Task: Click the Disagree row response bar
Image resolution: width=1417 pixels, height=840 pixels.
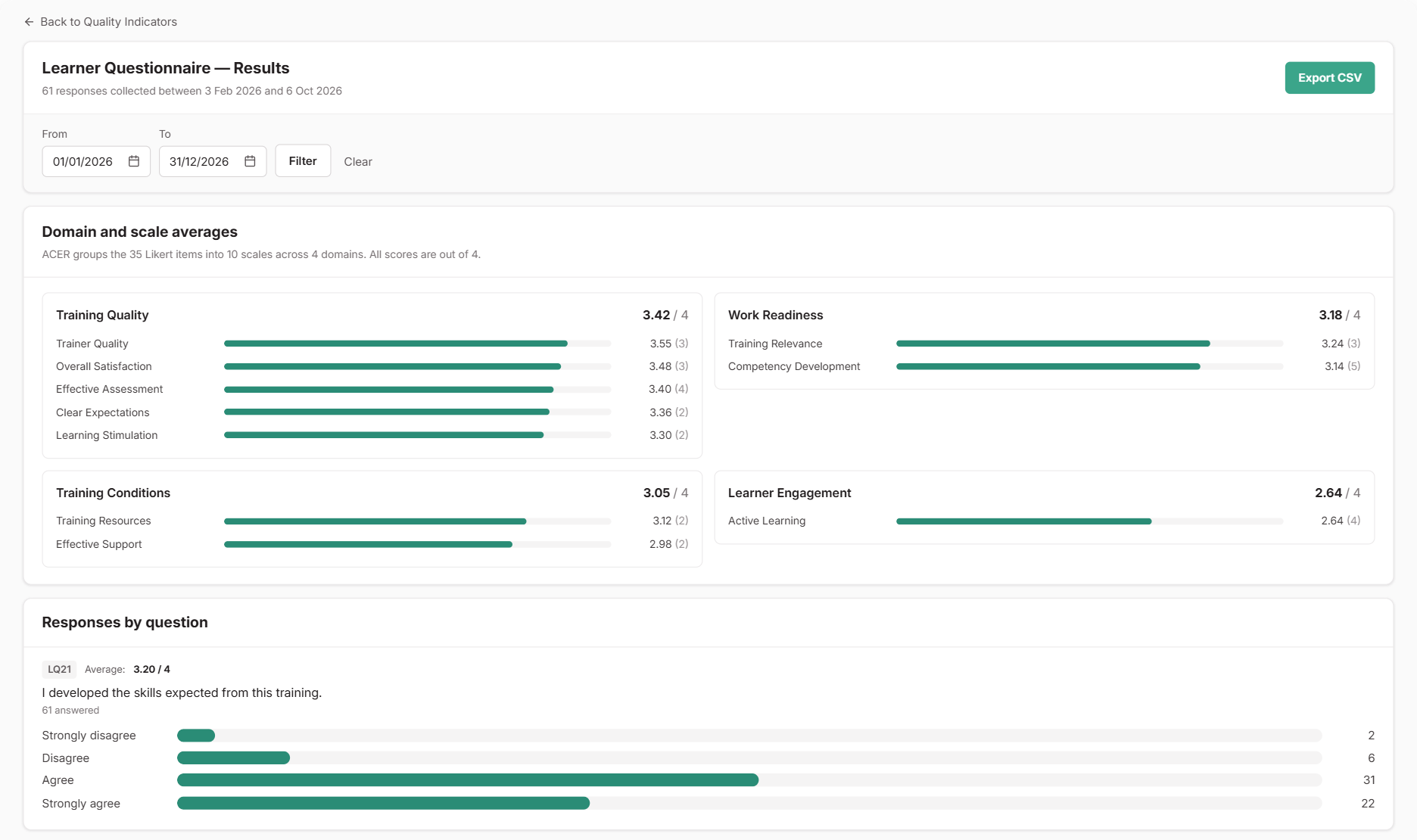Action: point(749,758)
